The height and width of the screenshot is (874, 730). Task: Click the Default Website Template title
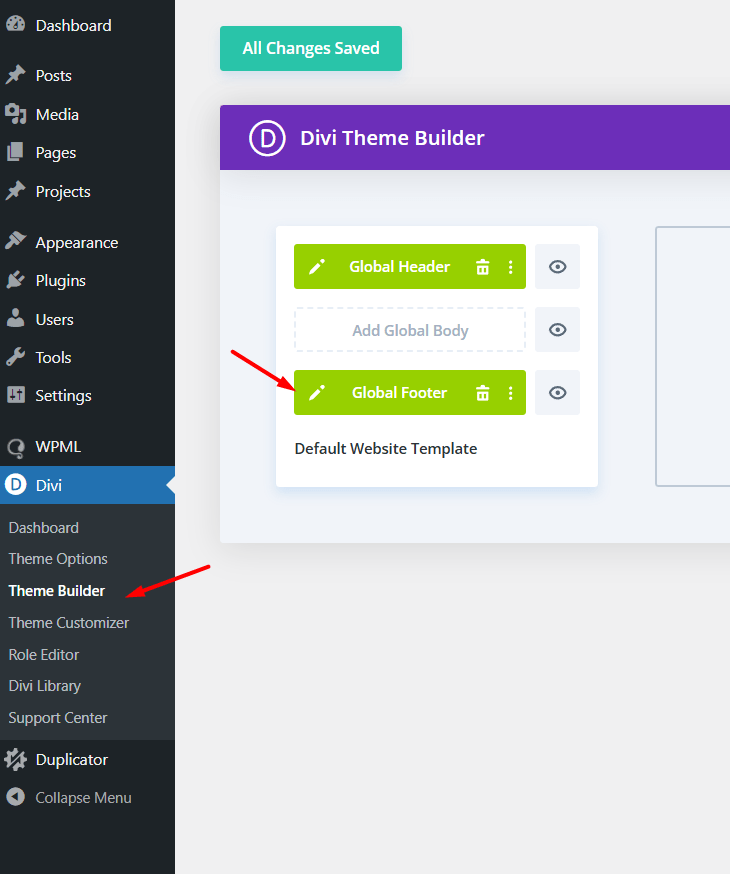pos(386,449)
